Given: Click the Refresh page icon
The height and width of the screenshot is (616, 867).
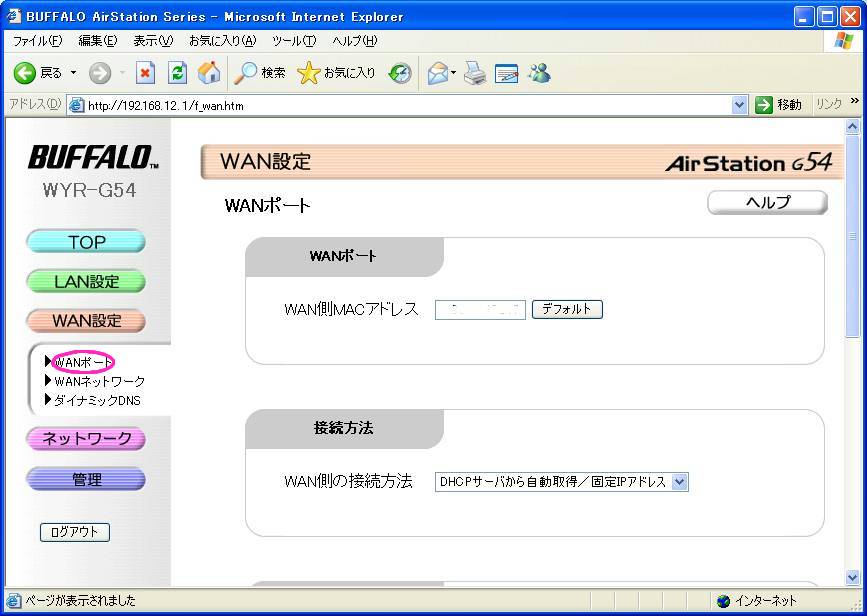Looking at the screenshot, I should click(x=177, y=73).
